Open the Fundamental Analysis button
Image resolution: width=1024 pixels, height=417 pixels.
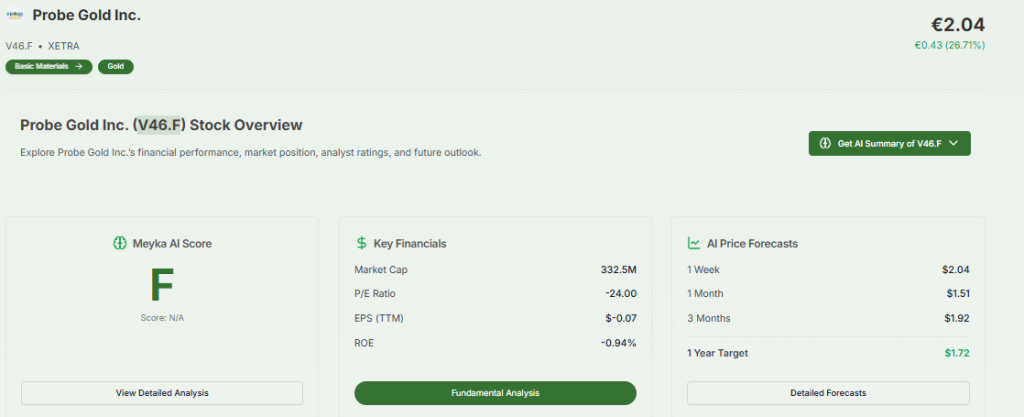click(495, 393)
